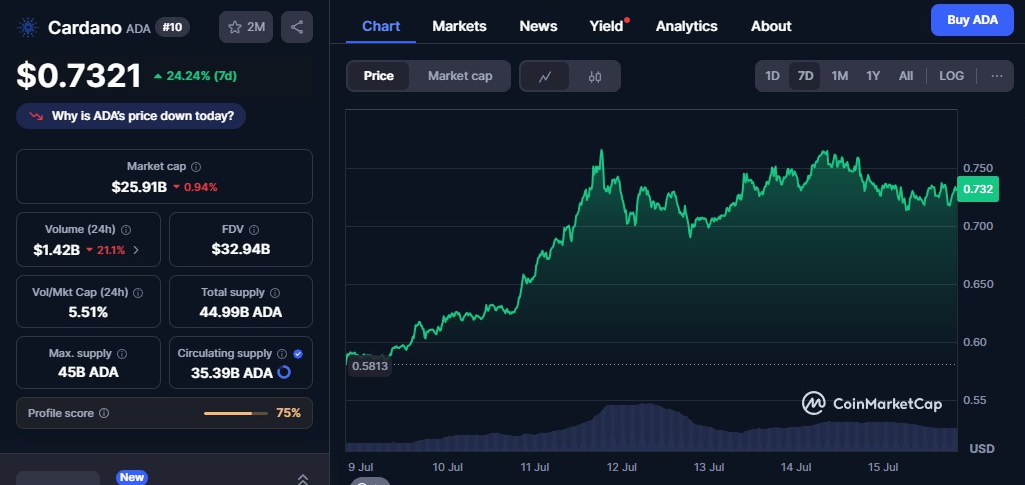Screen dimensions: 1025x485
Task: Click Vol/Mkt Cap (24h) info icon
Action: click(138, 293)
